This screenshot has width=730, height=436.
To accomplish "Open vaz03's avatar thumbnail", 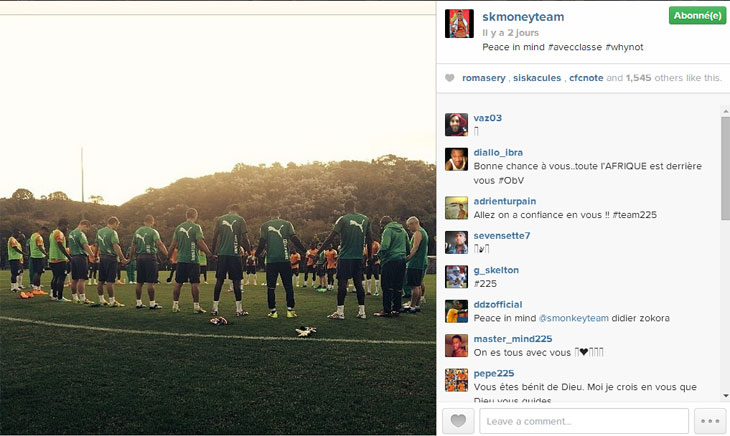I will tap(456, 124).
